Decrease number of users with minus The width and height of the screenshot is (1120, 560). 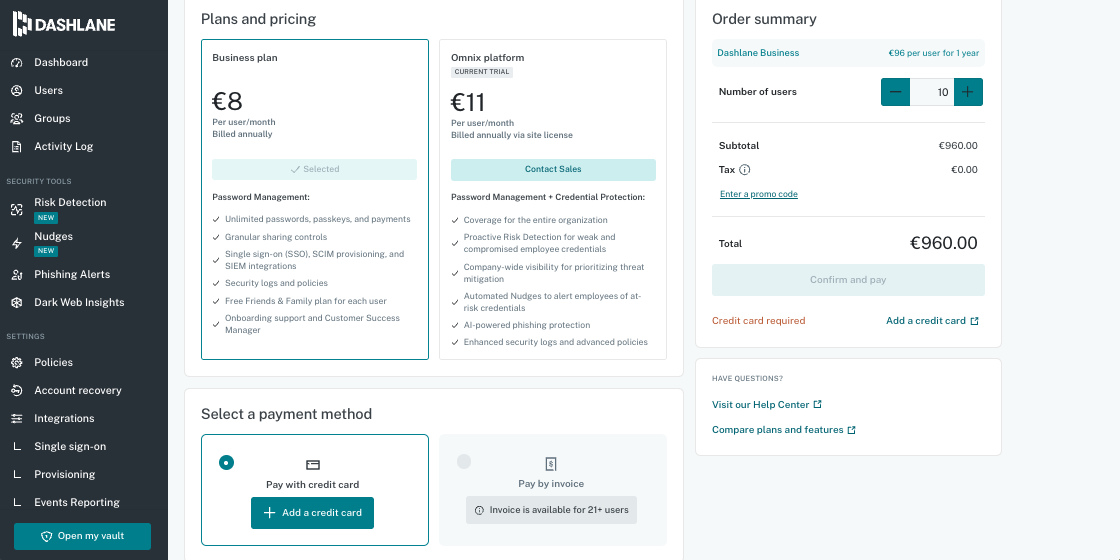[896, 92]
